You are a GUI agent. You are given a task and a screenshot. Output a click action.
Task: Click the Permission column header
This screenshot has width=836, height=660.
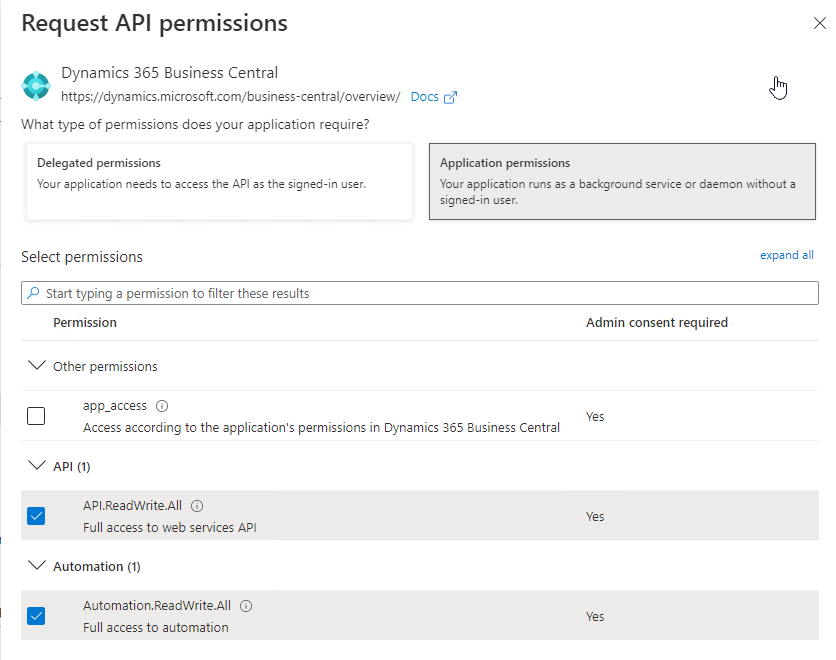tap(85, 323)
